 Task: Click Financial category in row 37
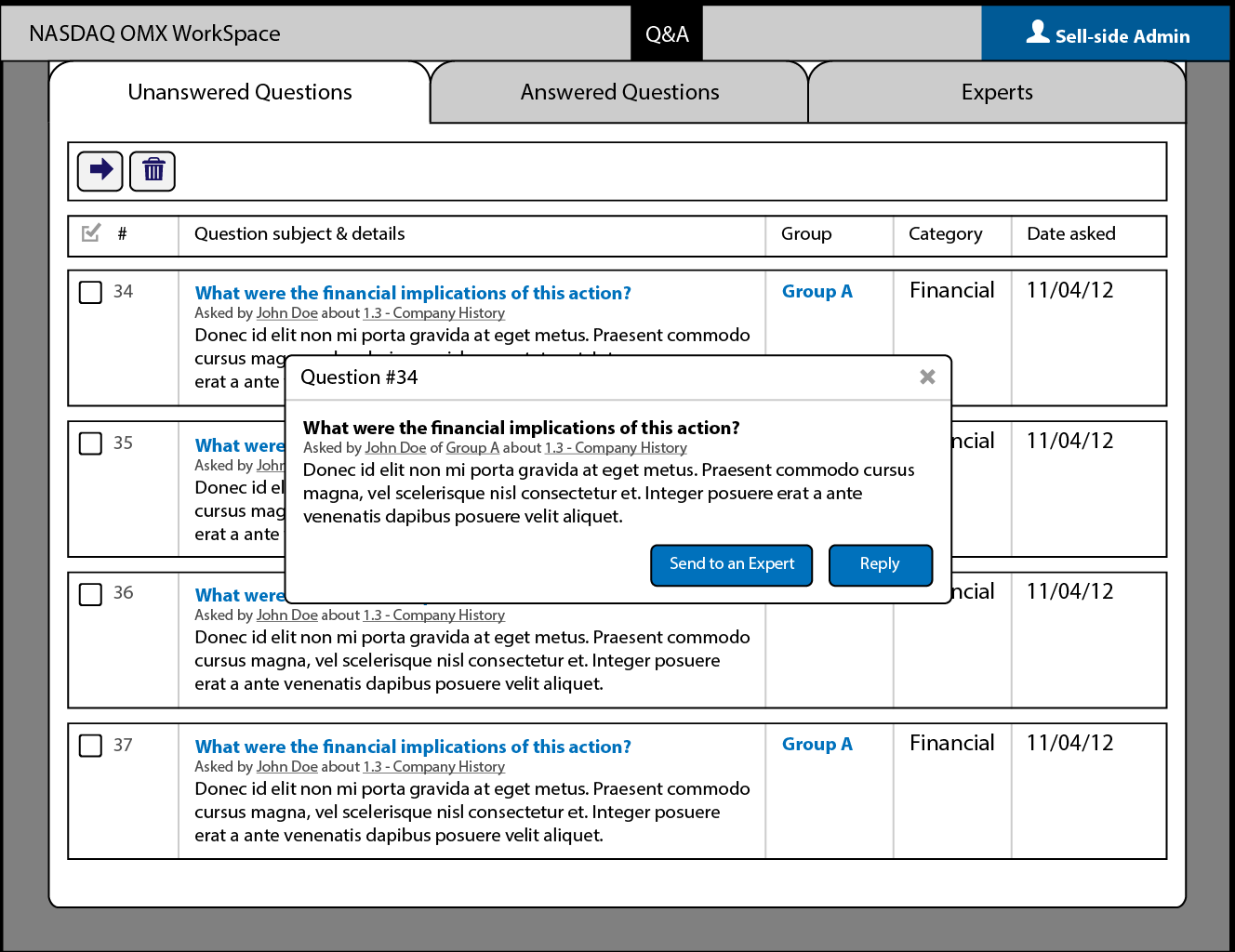tap(952, 743)
